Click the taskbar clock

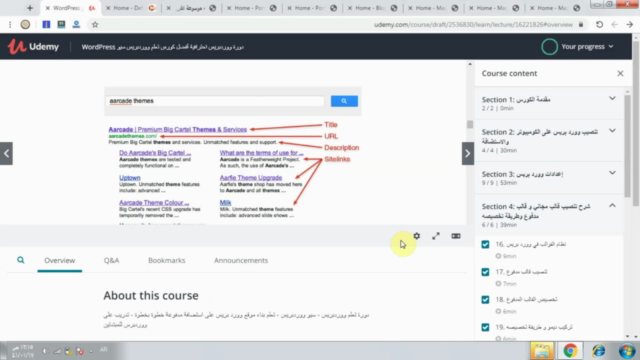22,351
